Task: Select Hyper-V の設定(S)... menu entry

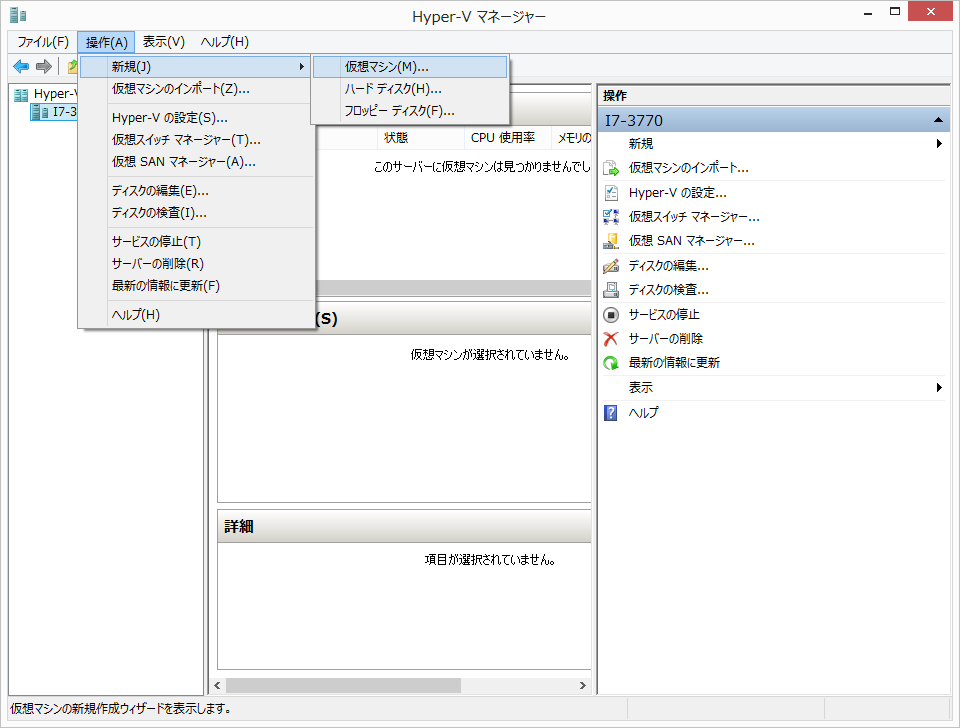Action: pyautogui.click(x=195, y=118)
